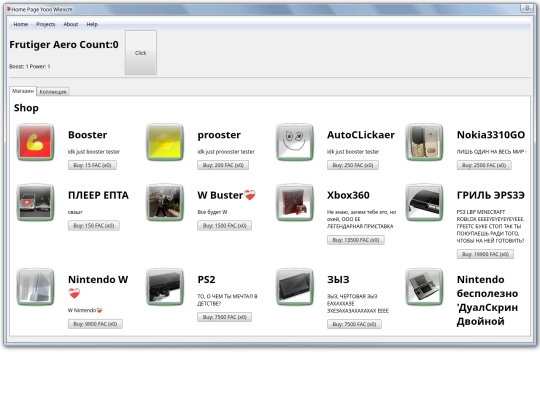Buy Booster for 15 FAC
This screenshot has width=540, height=405.
point(92,165)
